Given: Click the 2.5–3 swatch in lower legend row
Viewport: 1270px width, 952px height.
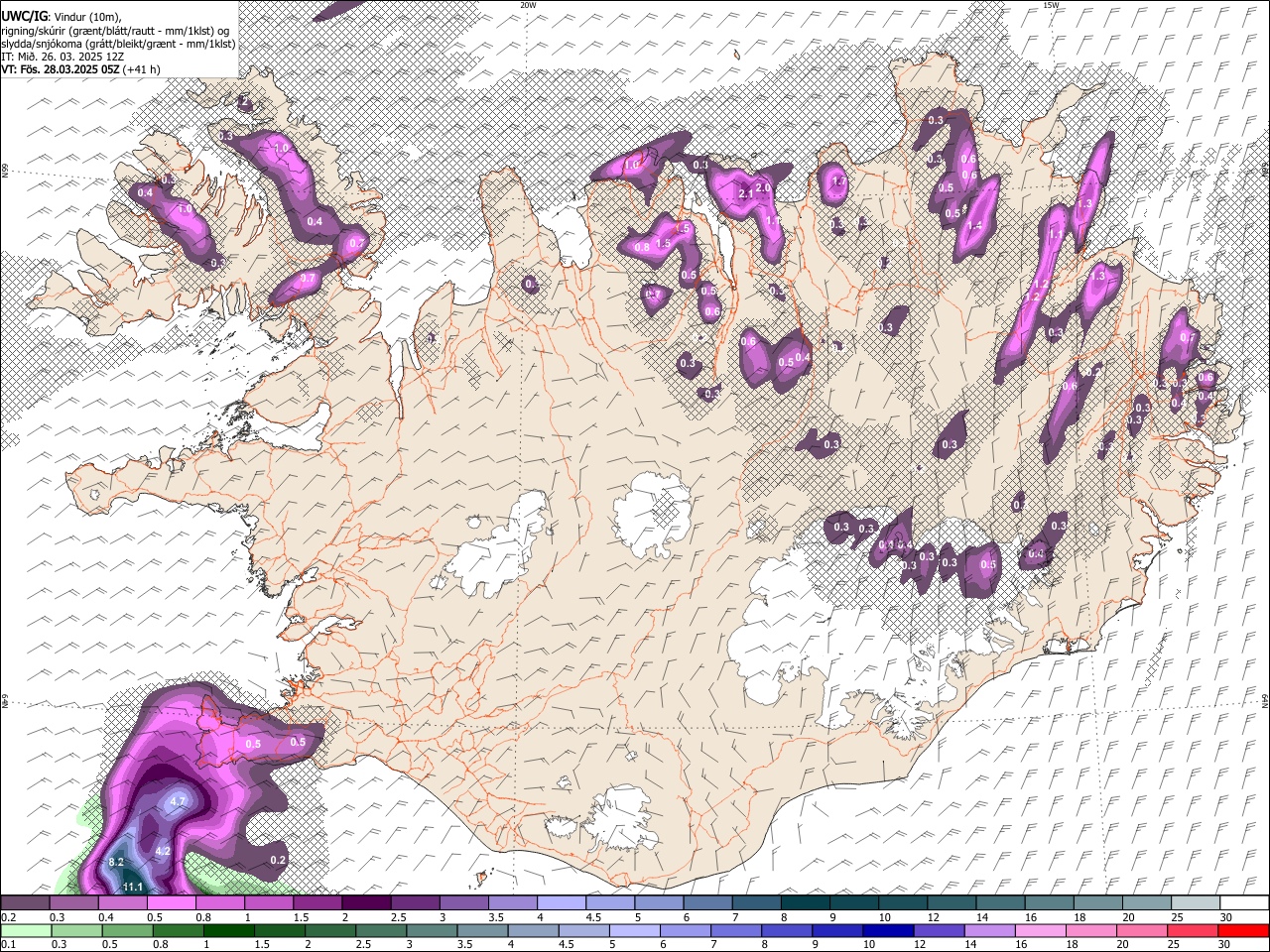Looking at the screenshot, I should point(380,930).
